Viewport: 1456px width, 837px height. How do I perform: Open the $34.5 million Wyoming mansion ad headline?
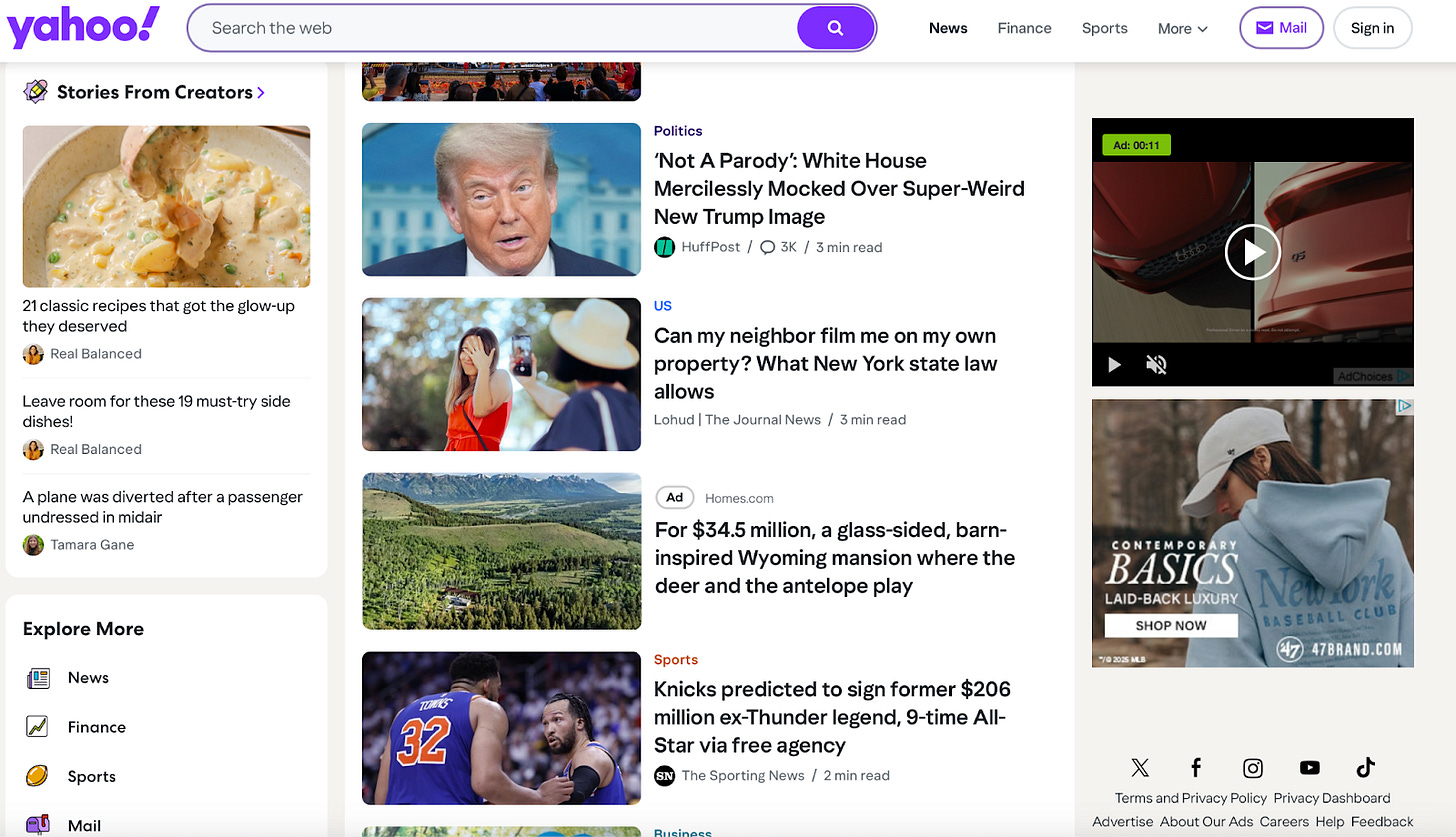(x=835, y=558)
